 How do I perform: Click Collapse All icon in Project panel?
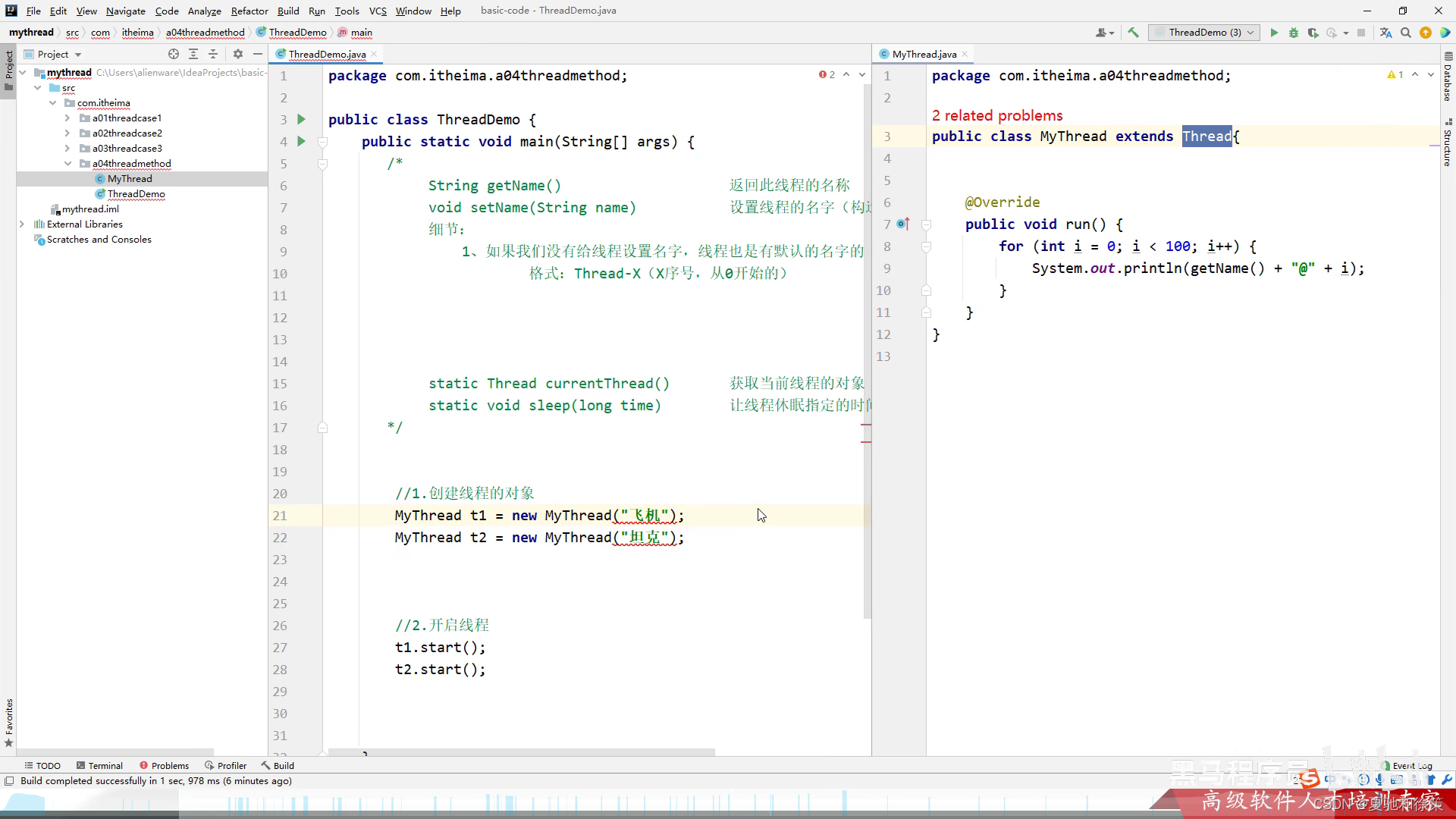213,54
